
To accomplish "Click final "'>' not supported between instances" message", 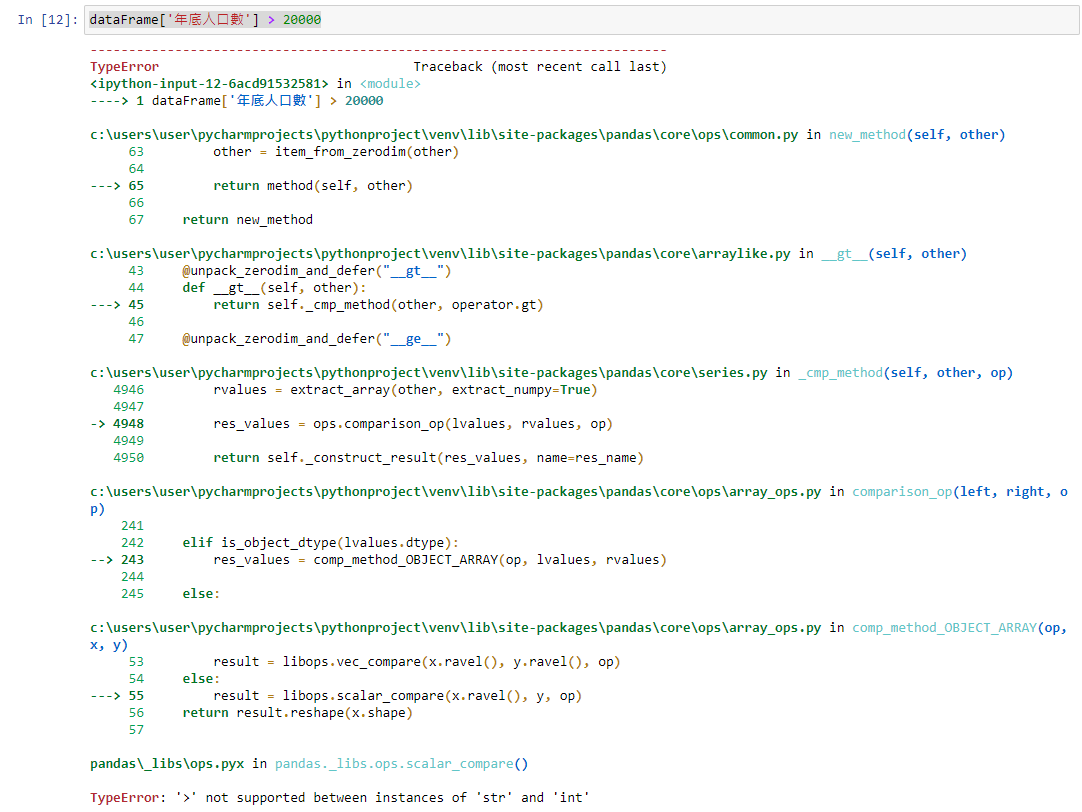I will pos(383,798).
